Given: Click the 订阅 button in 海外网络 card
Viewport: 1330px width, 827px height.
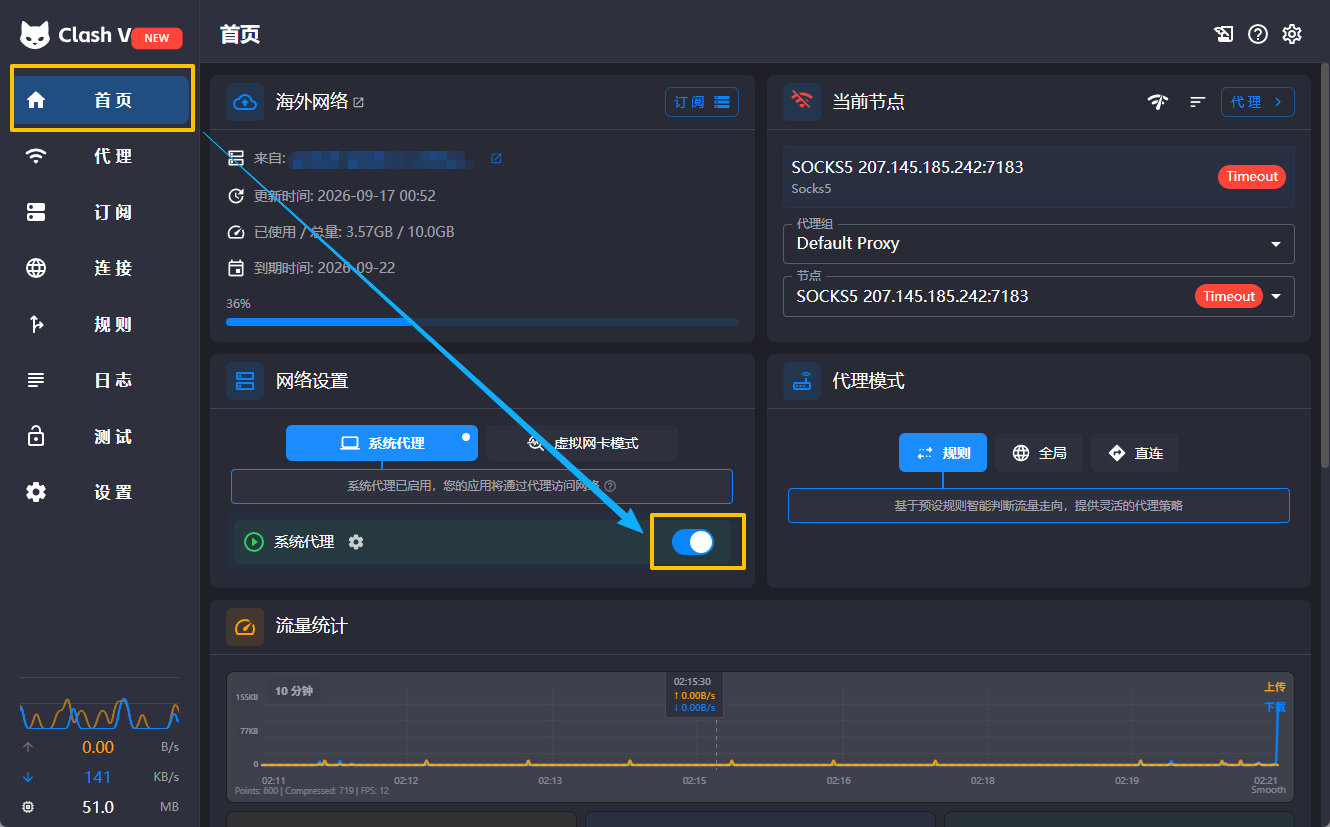Looking at the screenshot, I should [x=702, y=102].
